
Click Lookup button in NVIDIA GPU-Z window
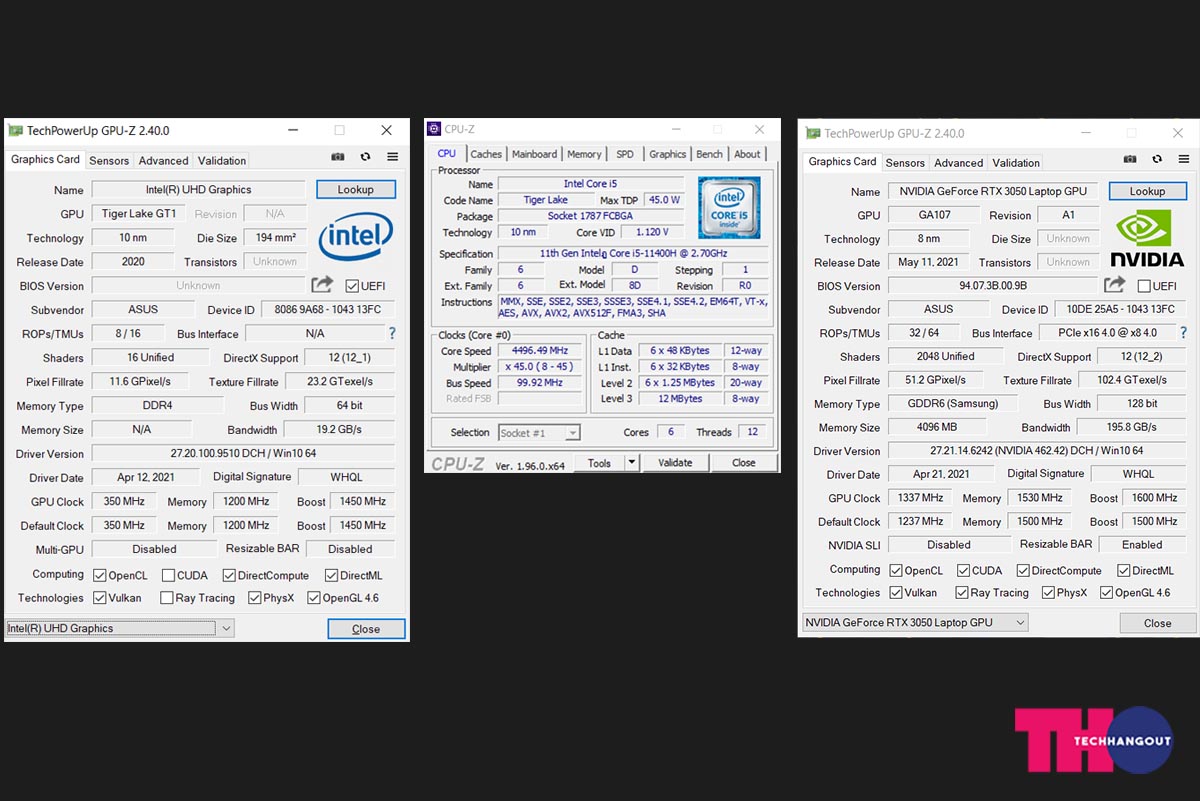(1148, 191)
